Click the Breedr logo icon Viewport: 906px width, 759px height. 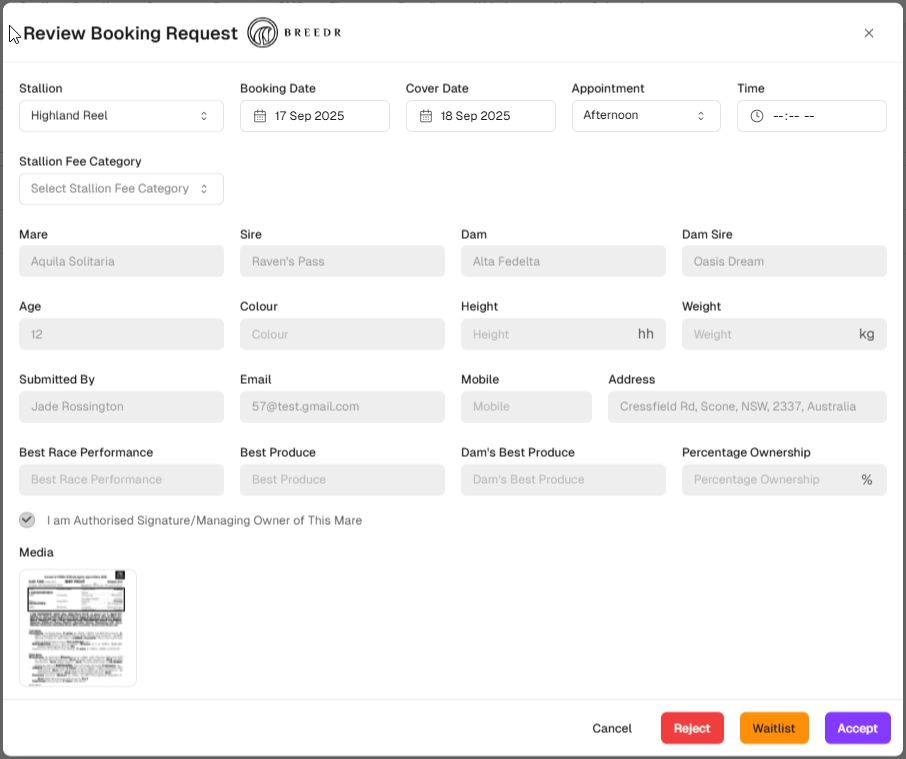[x=264, y=33]
